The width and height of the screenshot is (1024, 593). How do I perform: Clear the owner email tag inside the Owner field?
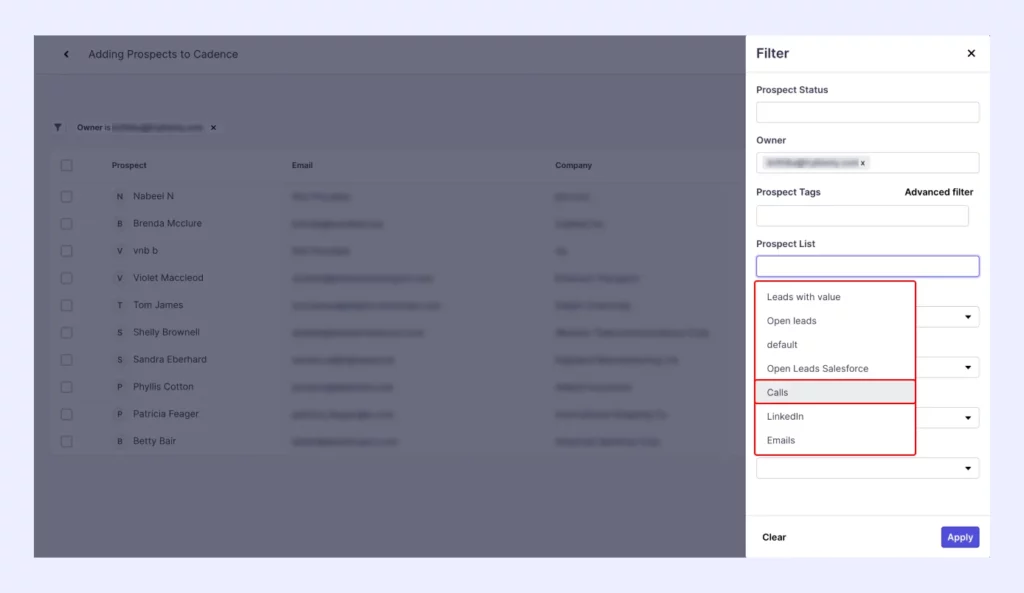(862, 162)
